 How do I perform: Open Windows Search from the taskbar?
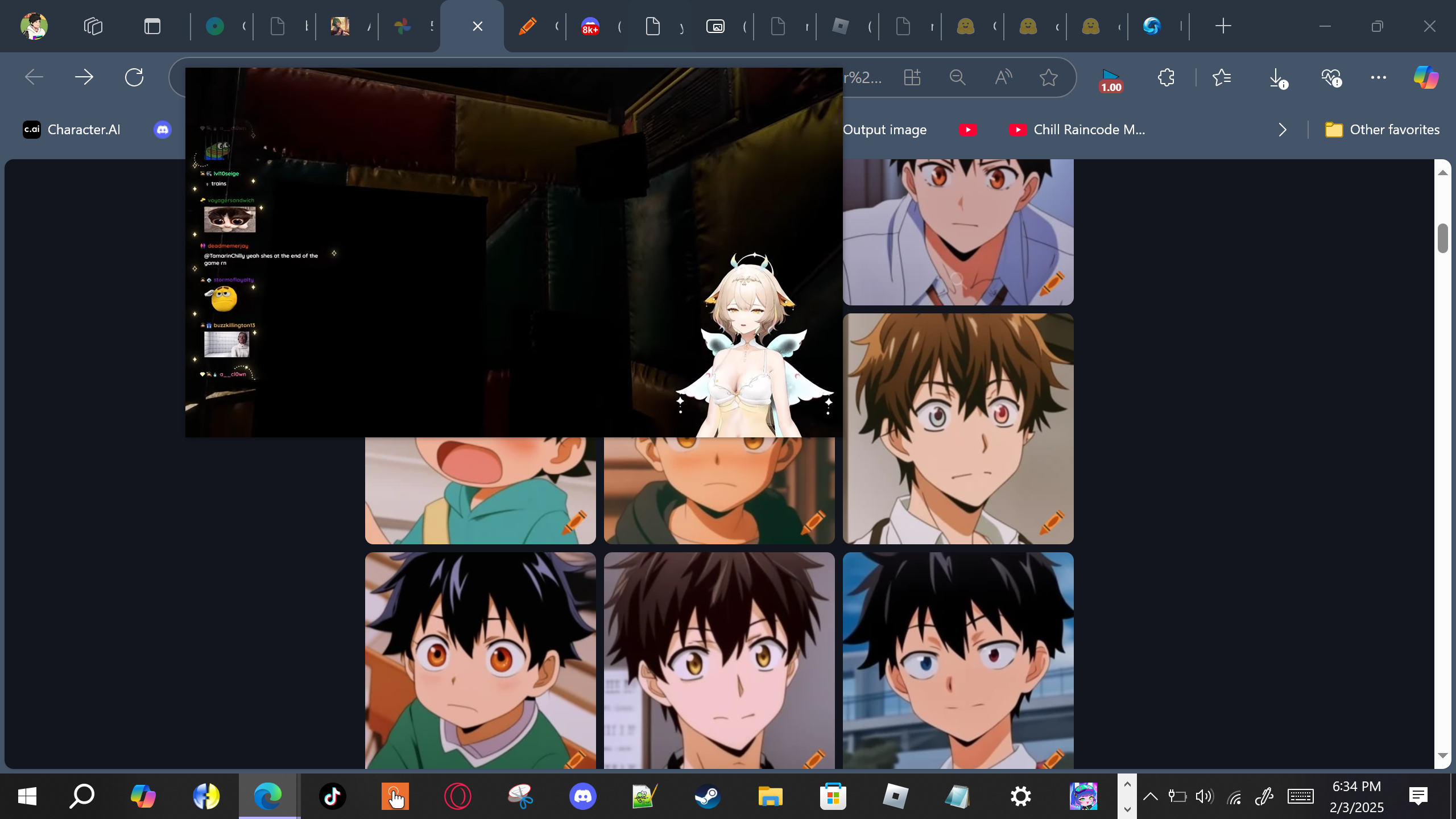(x=82, y=796)
